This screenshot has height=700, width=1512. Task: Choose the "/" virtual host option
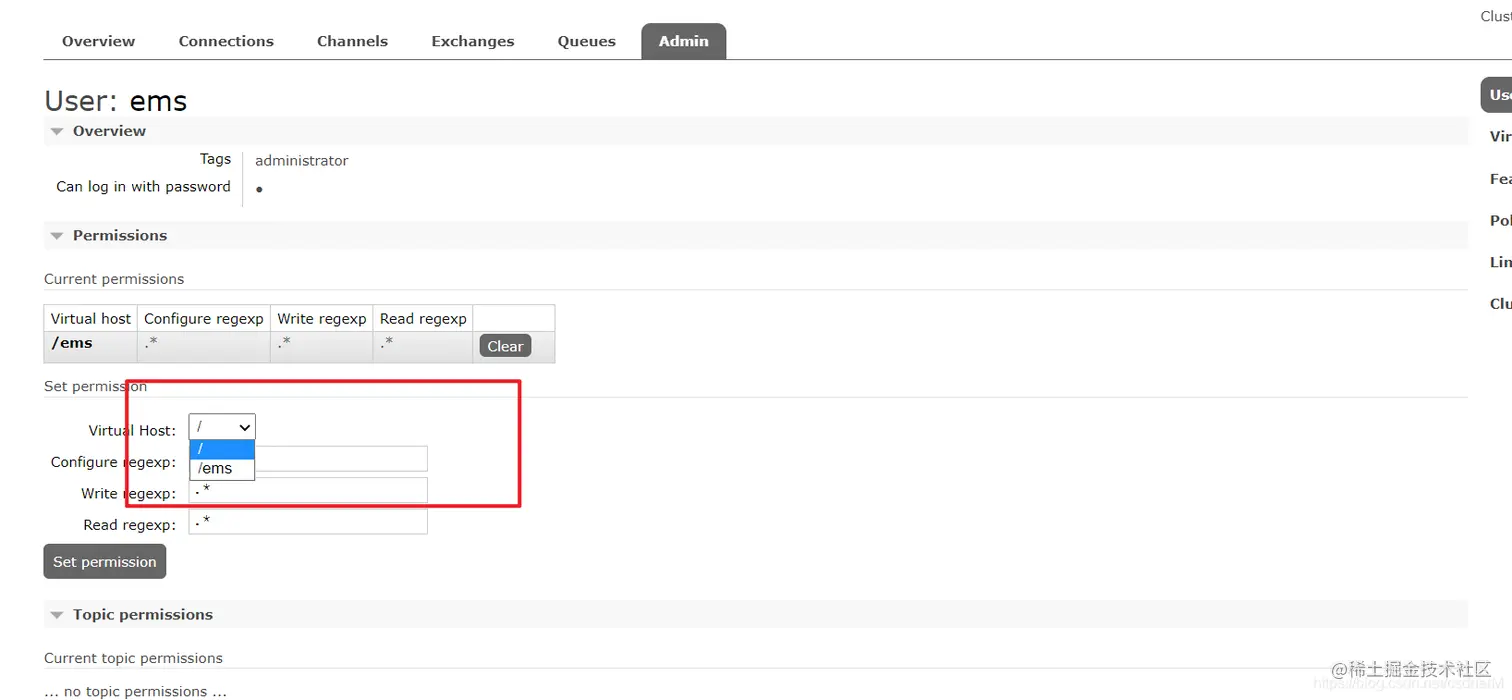click(x=222, y=449)
